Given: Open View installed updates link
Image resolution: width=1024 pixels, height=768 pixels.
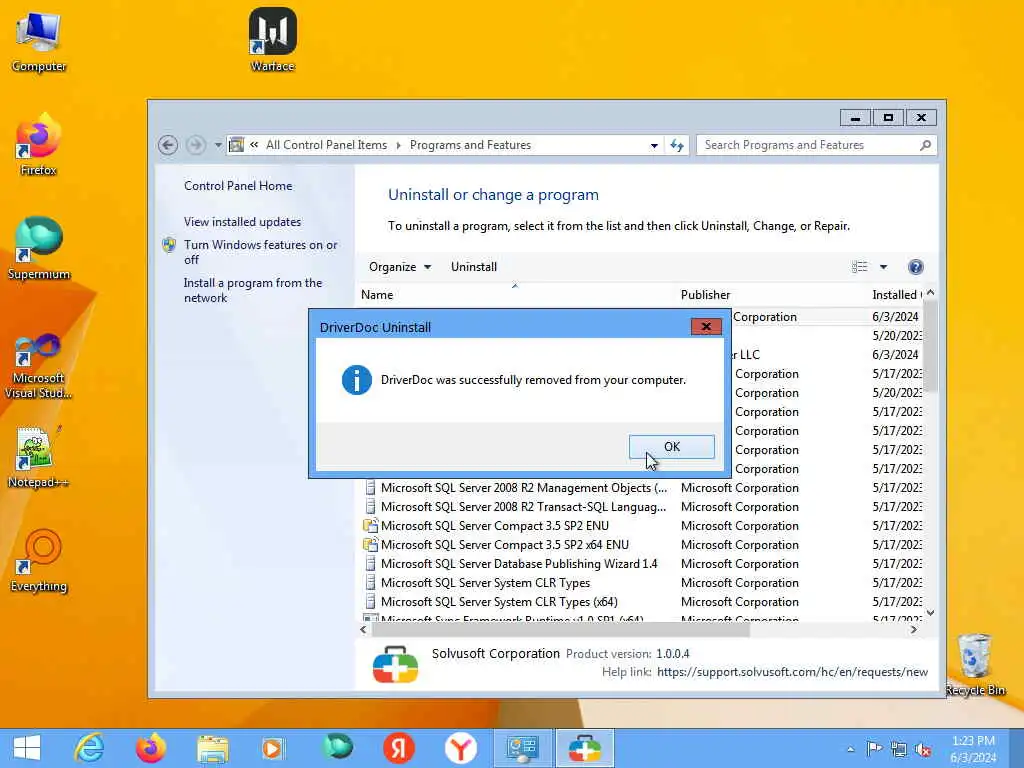Looking at the screenshot, I should (x=242, y=222).
